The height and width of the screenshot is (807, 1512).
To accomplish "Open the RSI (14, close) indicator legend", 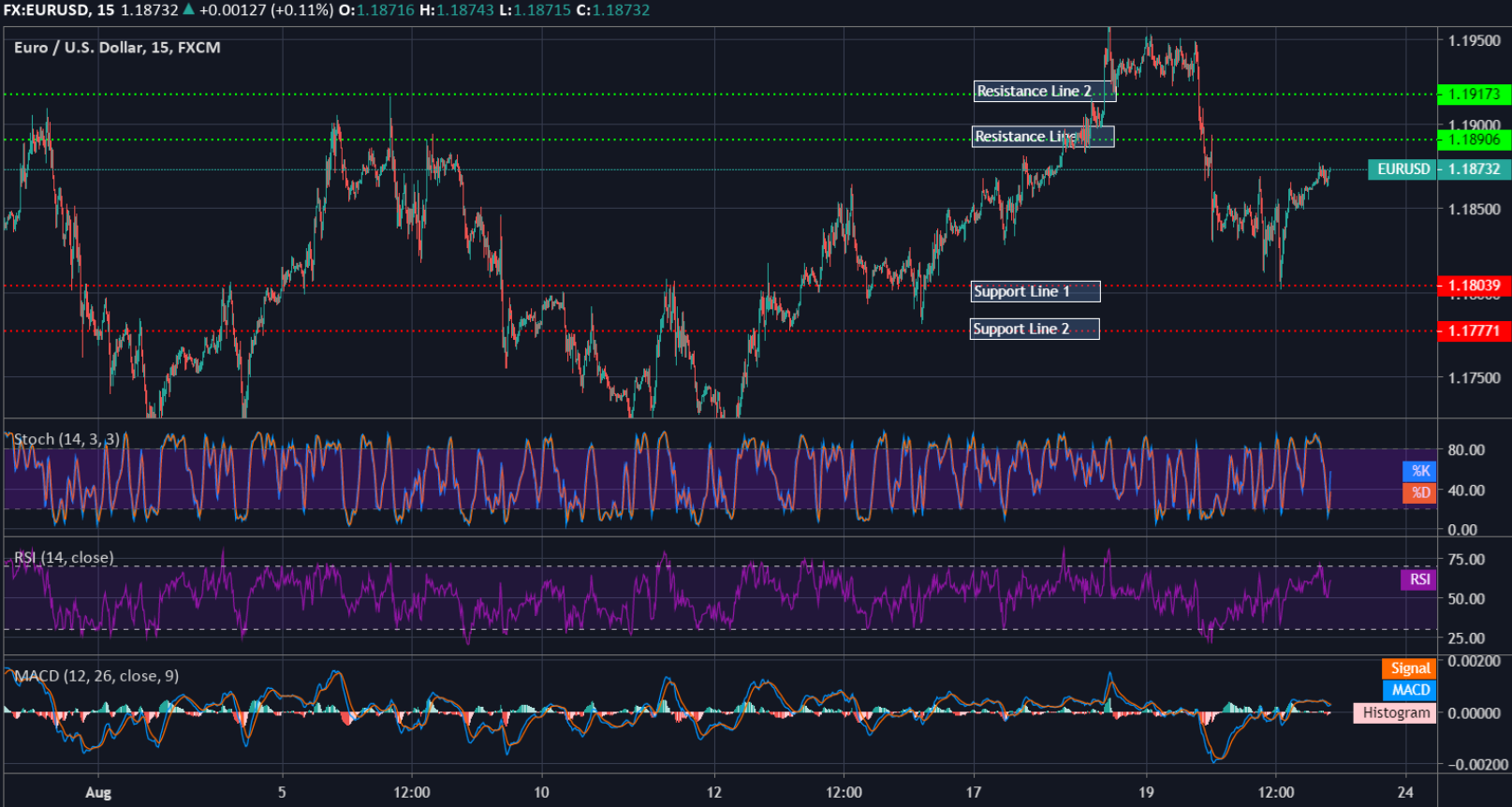I will coord(64,558).
